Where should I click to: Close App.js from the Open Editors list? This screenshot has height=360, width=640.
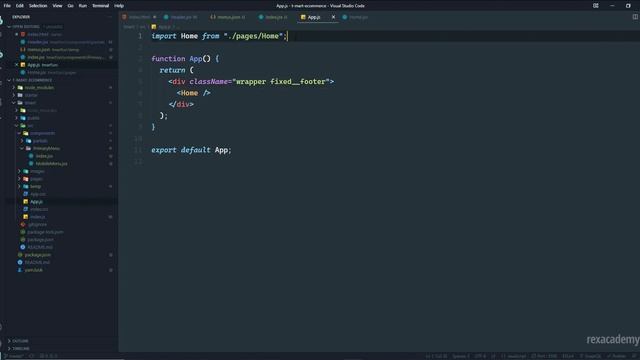click(17, 65)
